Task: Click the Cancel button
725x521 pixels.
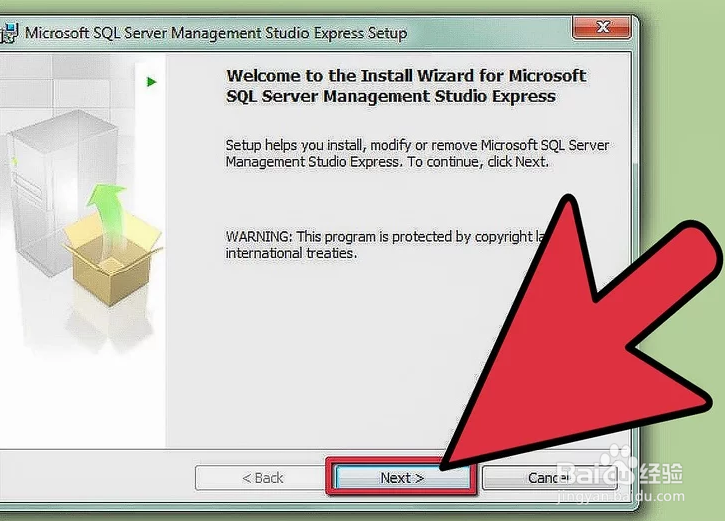Action: (549, 477)
